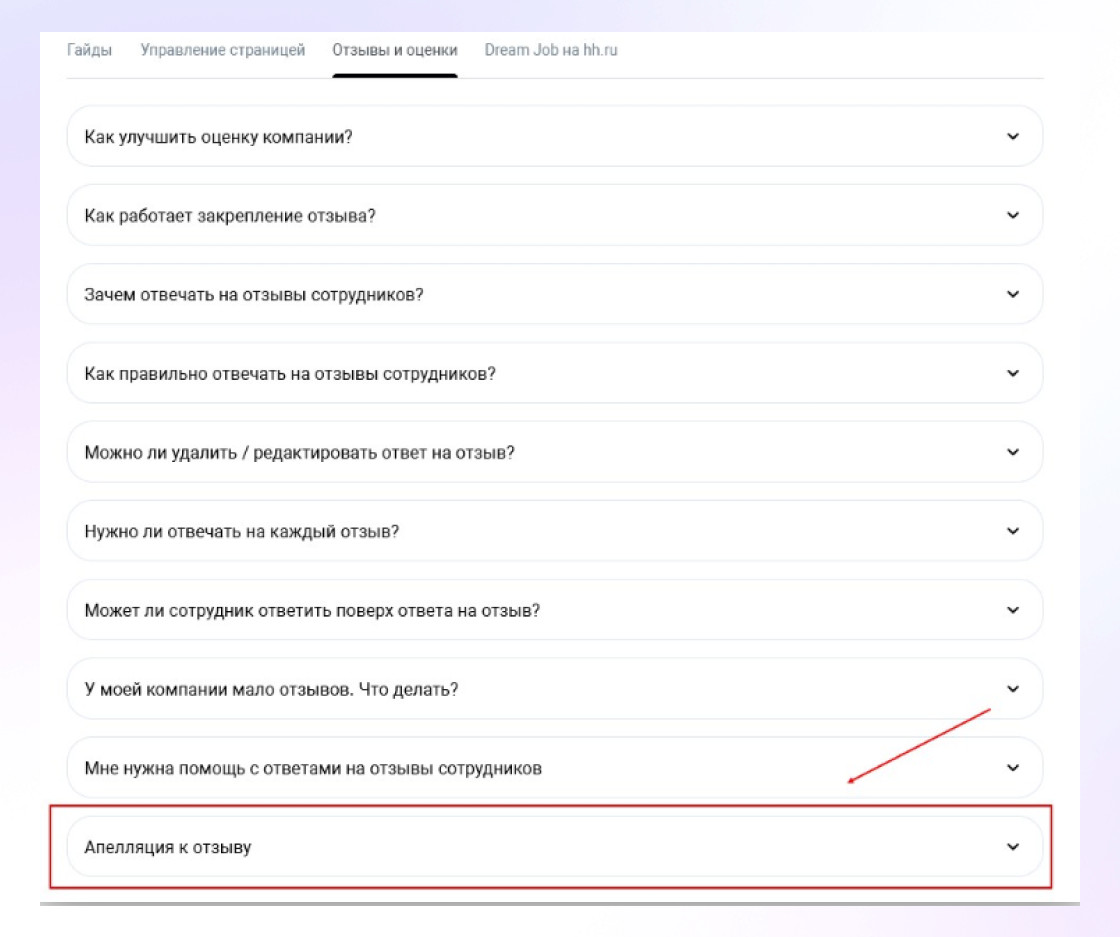Click text 'Можно ли удалить / редактировать ответ на отзыв?'

click(299, 453)
